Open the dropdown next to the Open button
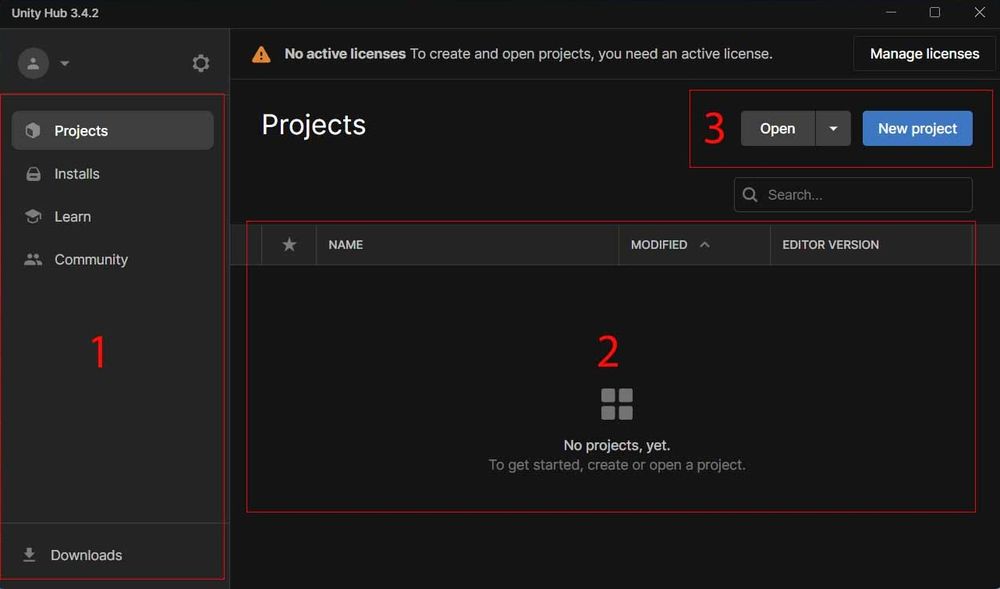1000x589 pixels. click(x=833, y=128)
